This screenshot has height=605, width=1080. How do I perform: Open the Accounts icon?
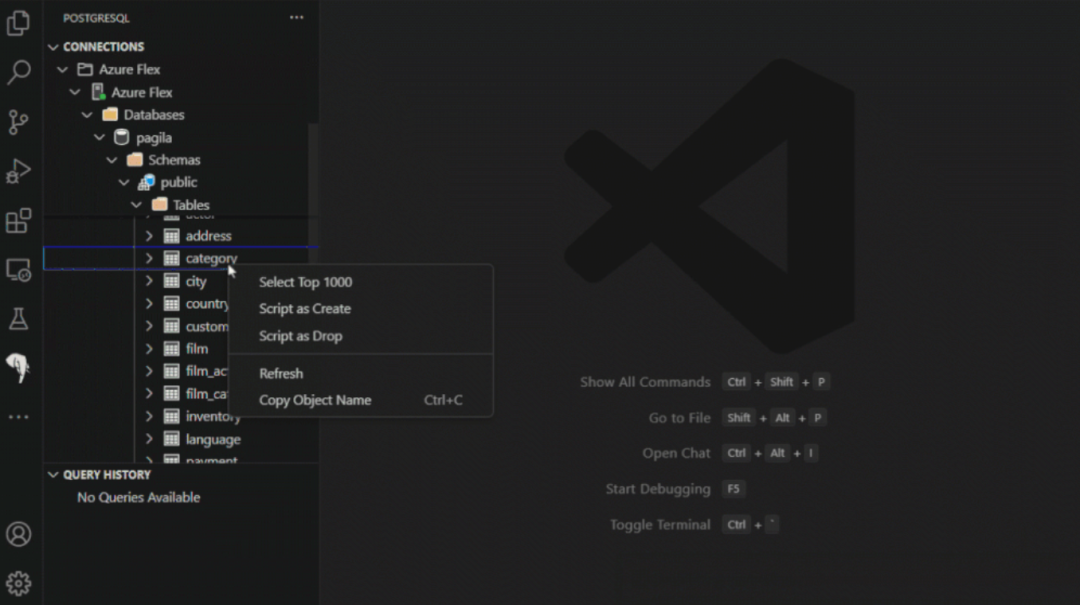click(19, 534)
